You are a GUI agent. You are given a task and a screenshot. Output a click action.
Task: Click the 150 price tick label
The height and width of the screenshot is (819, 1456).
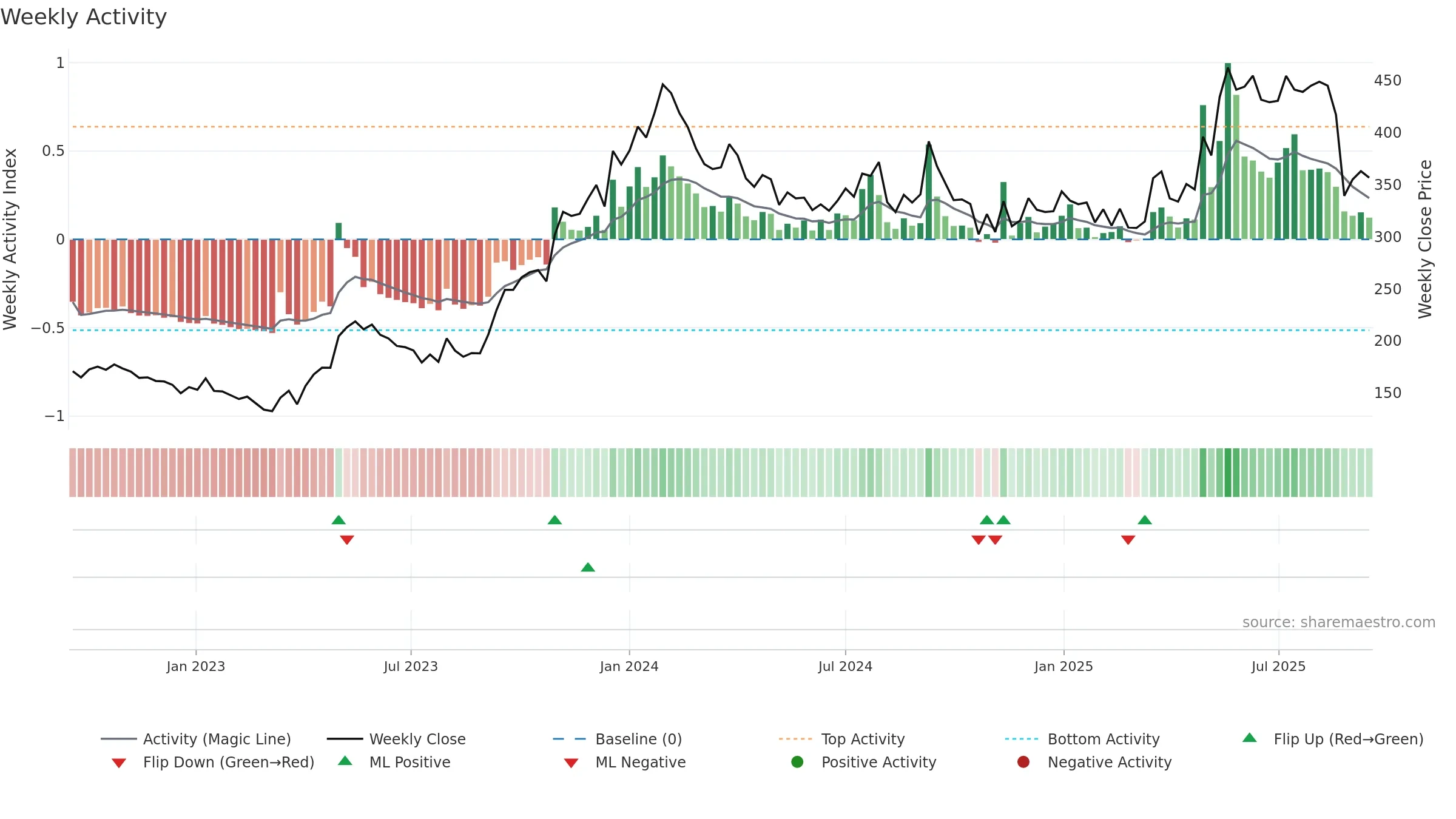click(1388, 393)
